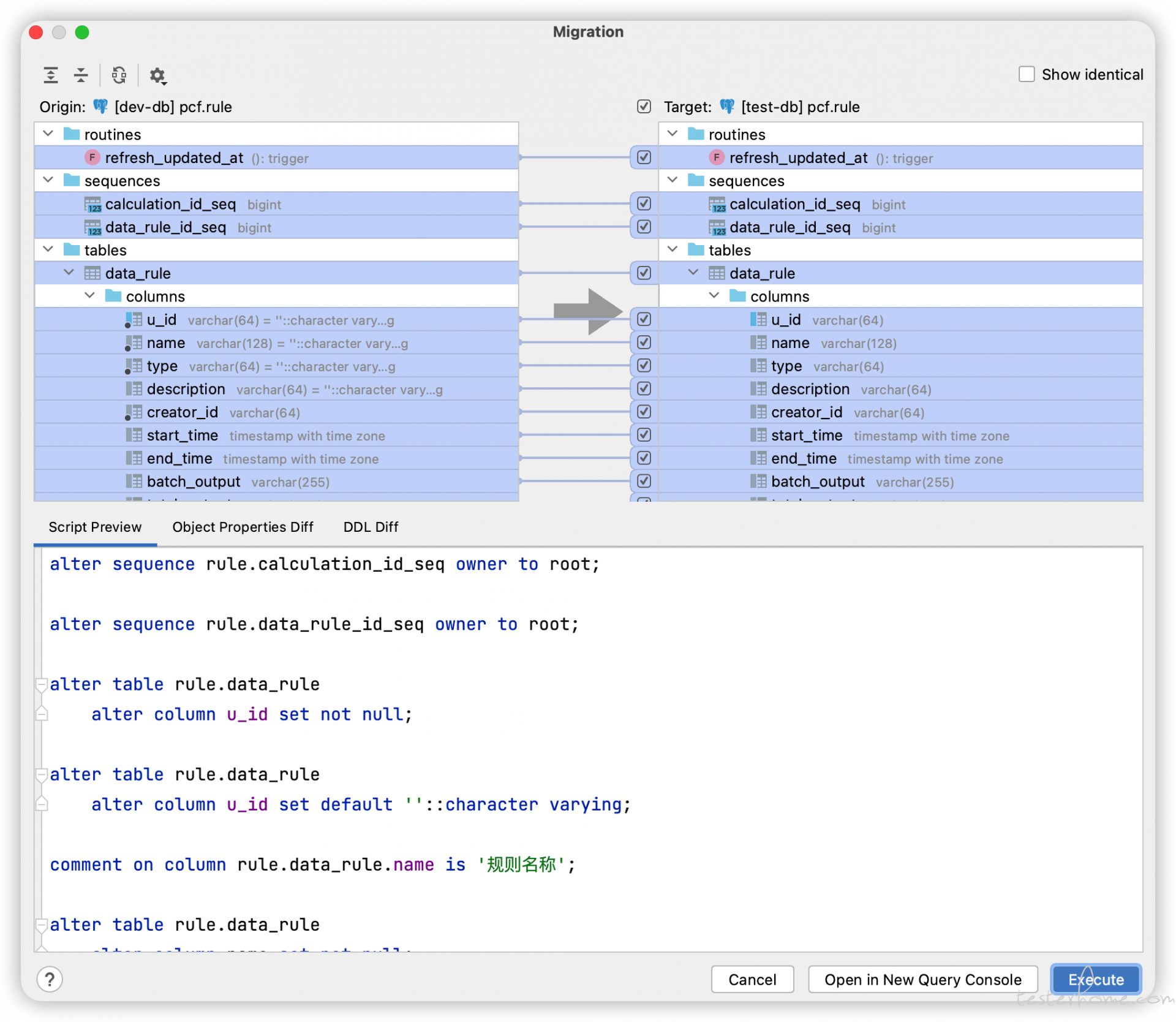Image resolution: width=1176 pixels, height=1022 pixels.
Task: Collapse the origin tables folder
Action: click(48, 249)
